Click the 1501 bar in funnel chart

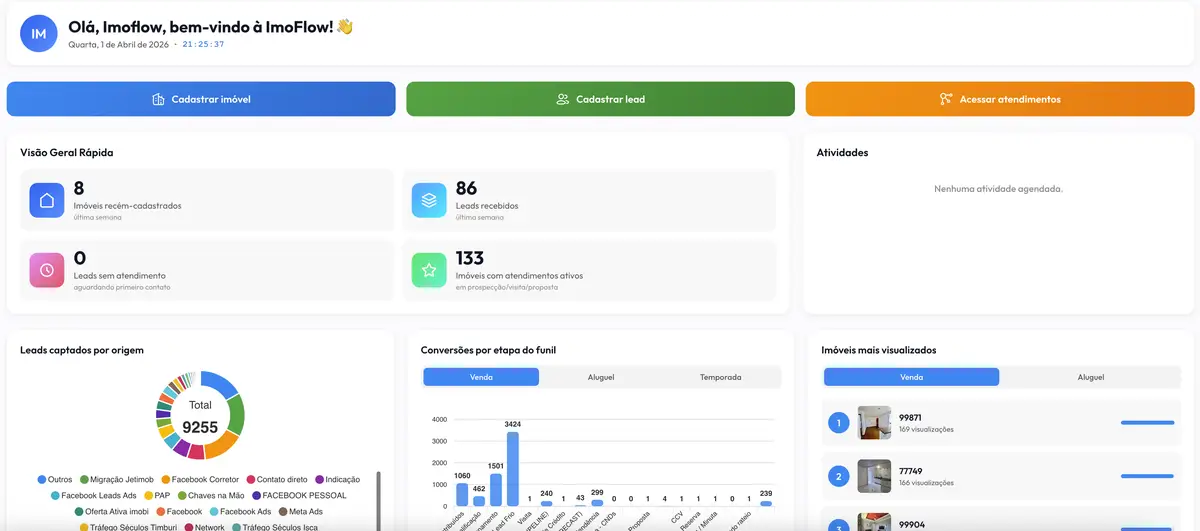(x=496, y=490)
